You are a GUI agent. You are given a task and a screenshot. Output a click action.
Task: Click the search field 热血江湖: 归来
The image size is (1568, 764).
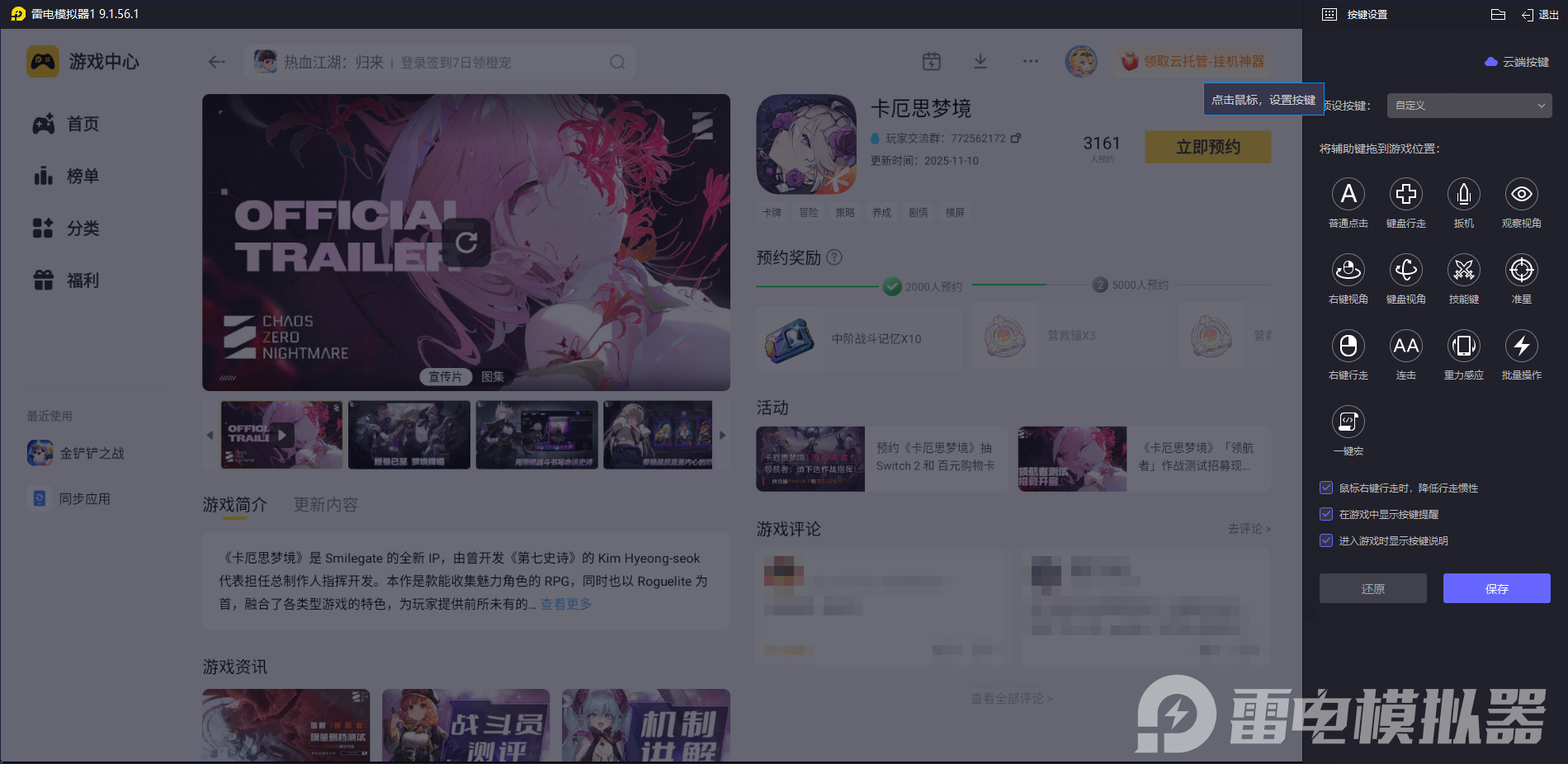click(x=440, y=62)
